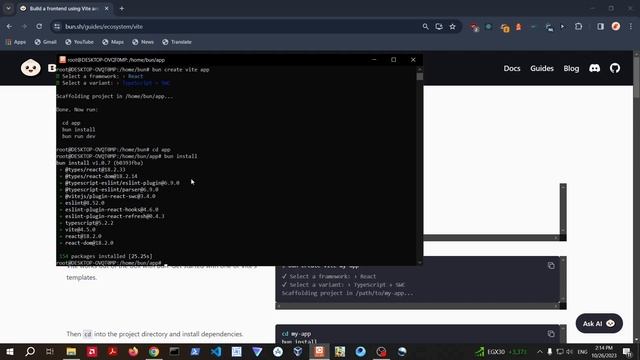Viewport: 640px width, 360px height.
Task: Open the GitHub icon in site header
Action: click(615, 68)
